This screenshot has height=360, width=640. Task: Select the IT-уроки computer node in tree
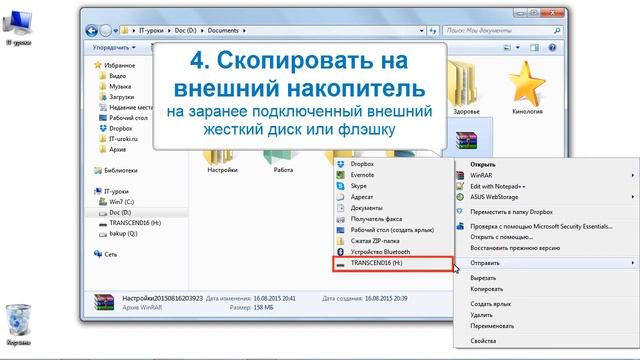pyautogui.click(x=111, y=191)
